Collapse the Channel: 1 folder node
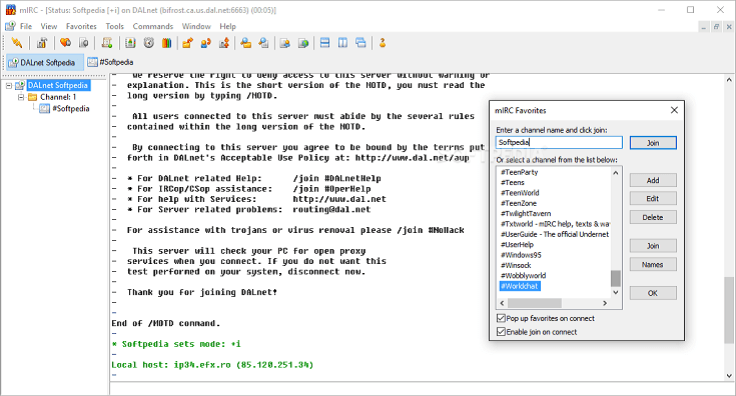The height and width of the screenshot is (396, 736). 21,97
